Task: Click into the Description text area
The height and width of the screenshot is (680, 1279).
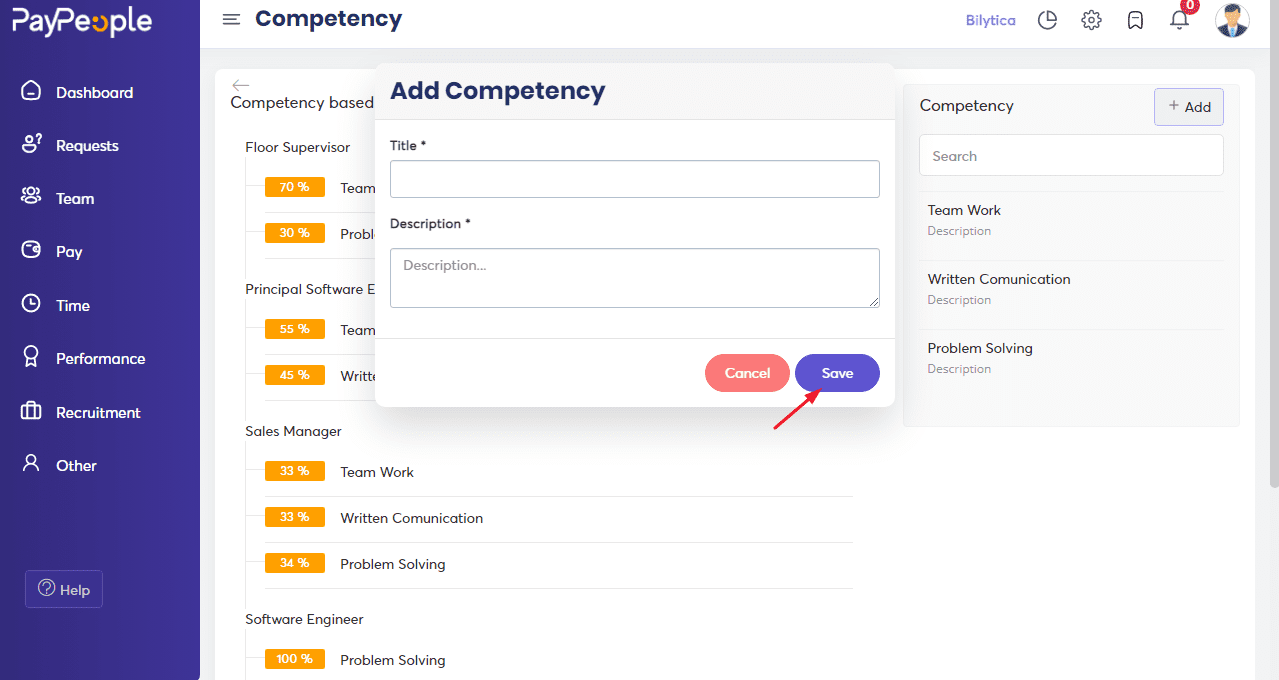Action: 635,278
